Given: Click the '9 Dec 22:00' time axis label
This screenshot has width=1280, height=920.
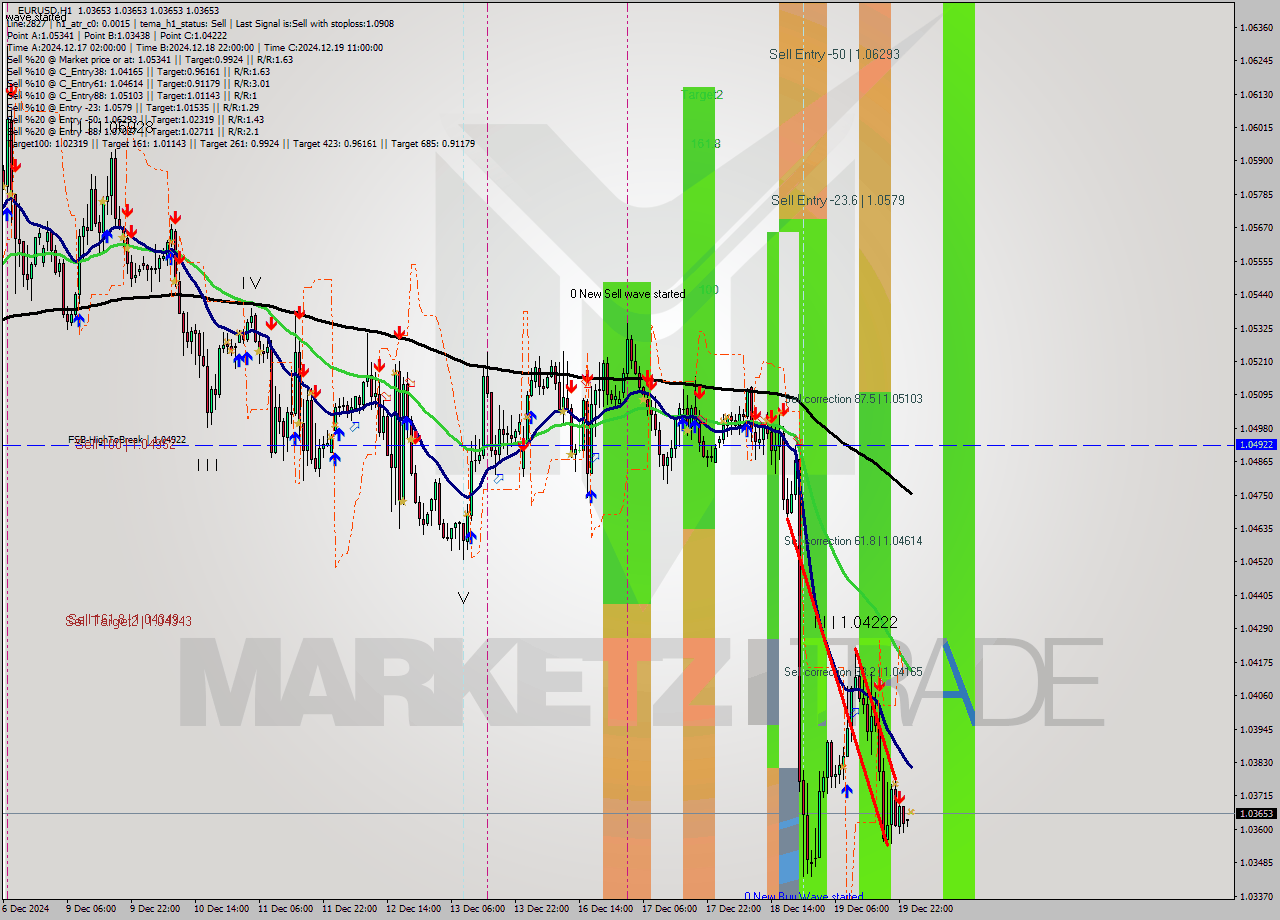Looking at the screenshot, I should 156,909.
